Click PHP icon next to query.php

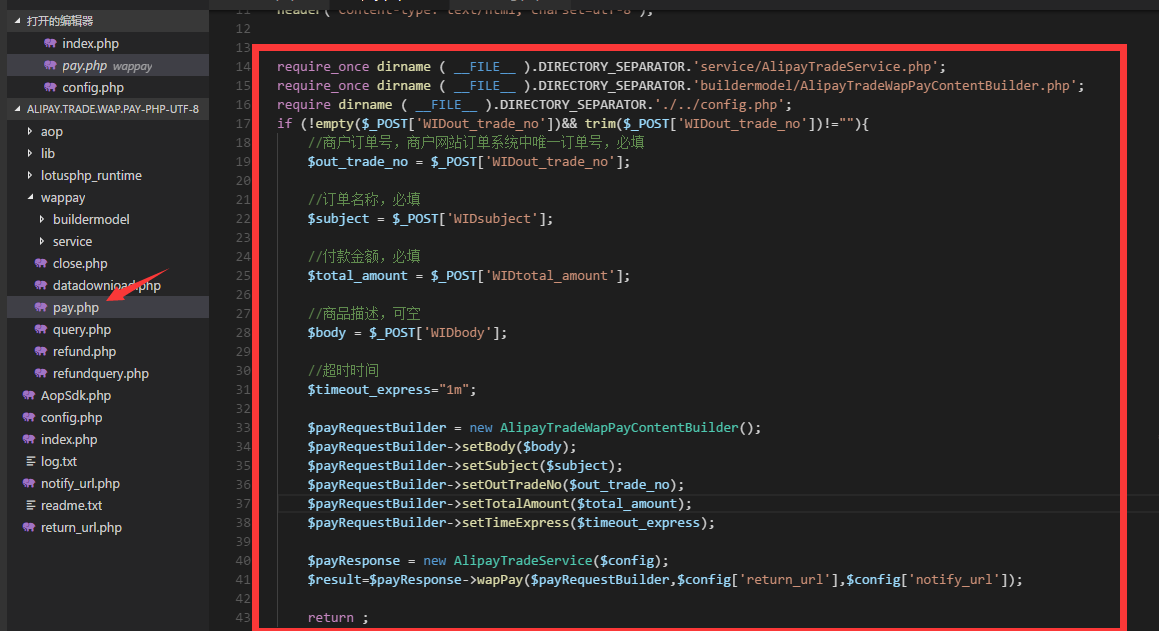[41, 330]
